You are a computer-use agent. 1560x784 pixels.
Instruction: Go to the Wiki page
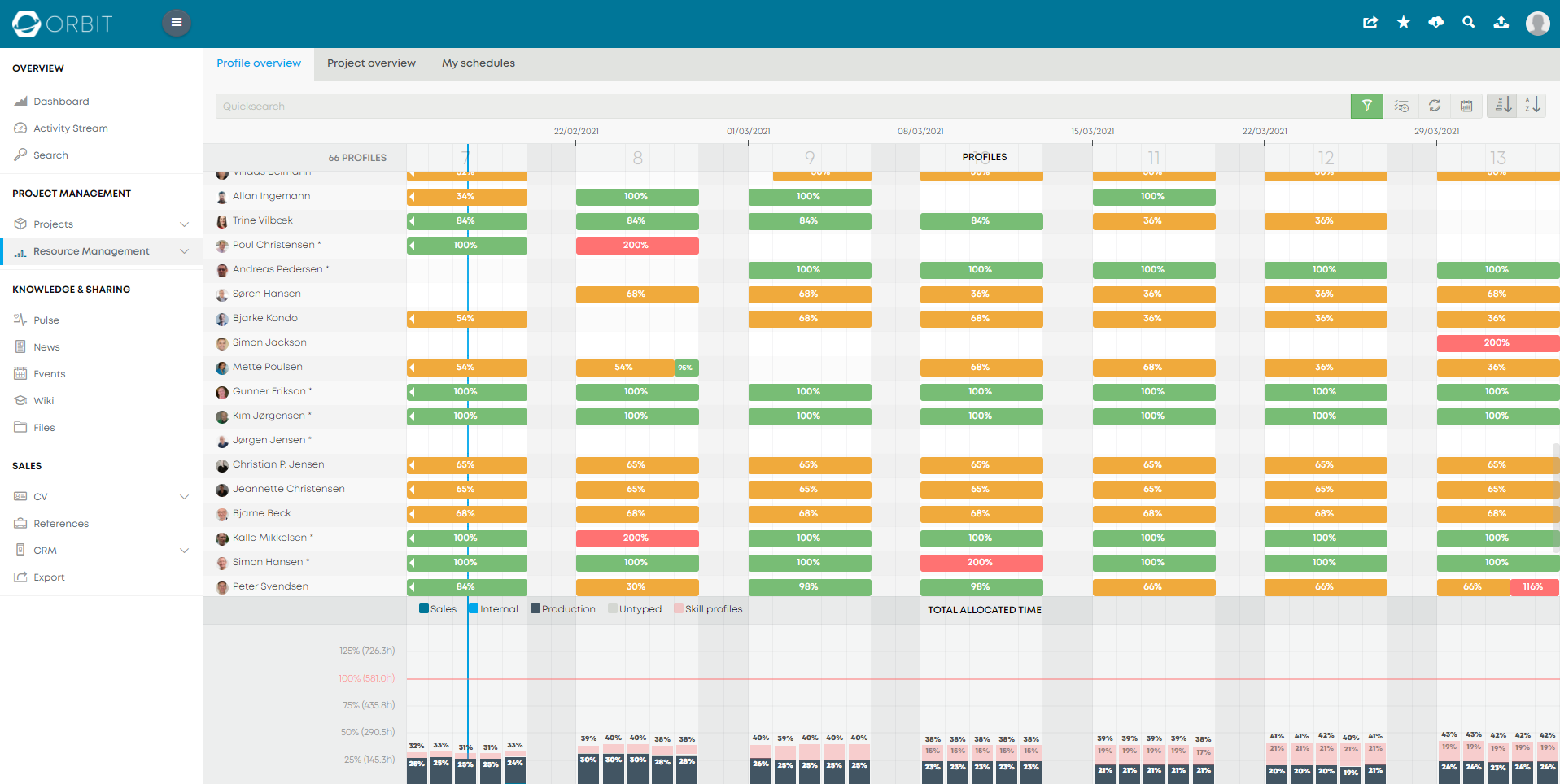click(x=44, y=400)
